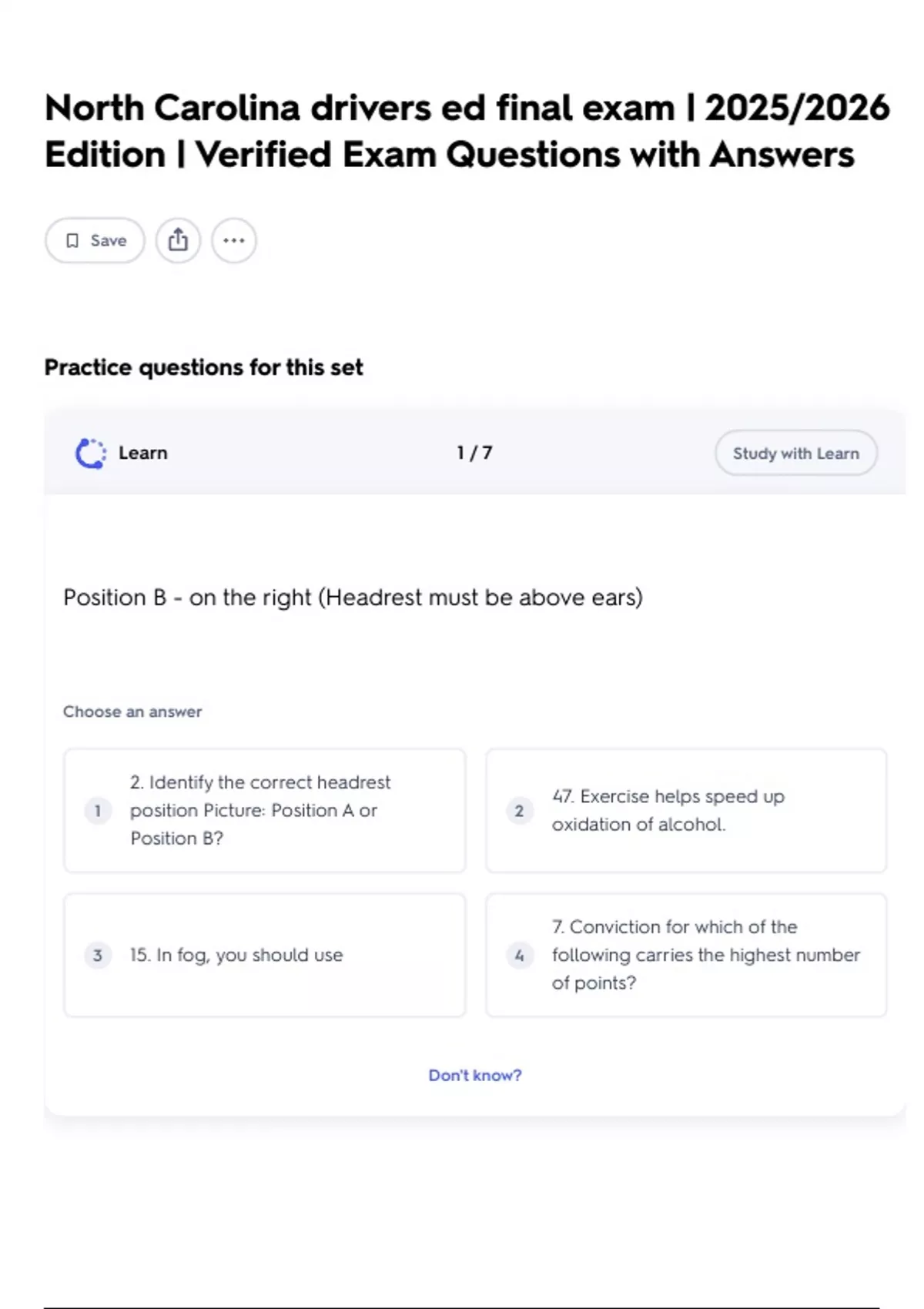
Task: Select the conviction highest points answer
Action: click(685, 955)
